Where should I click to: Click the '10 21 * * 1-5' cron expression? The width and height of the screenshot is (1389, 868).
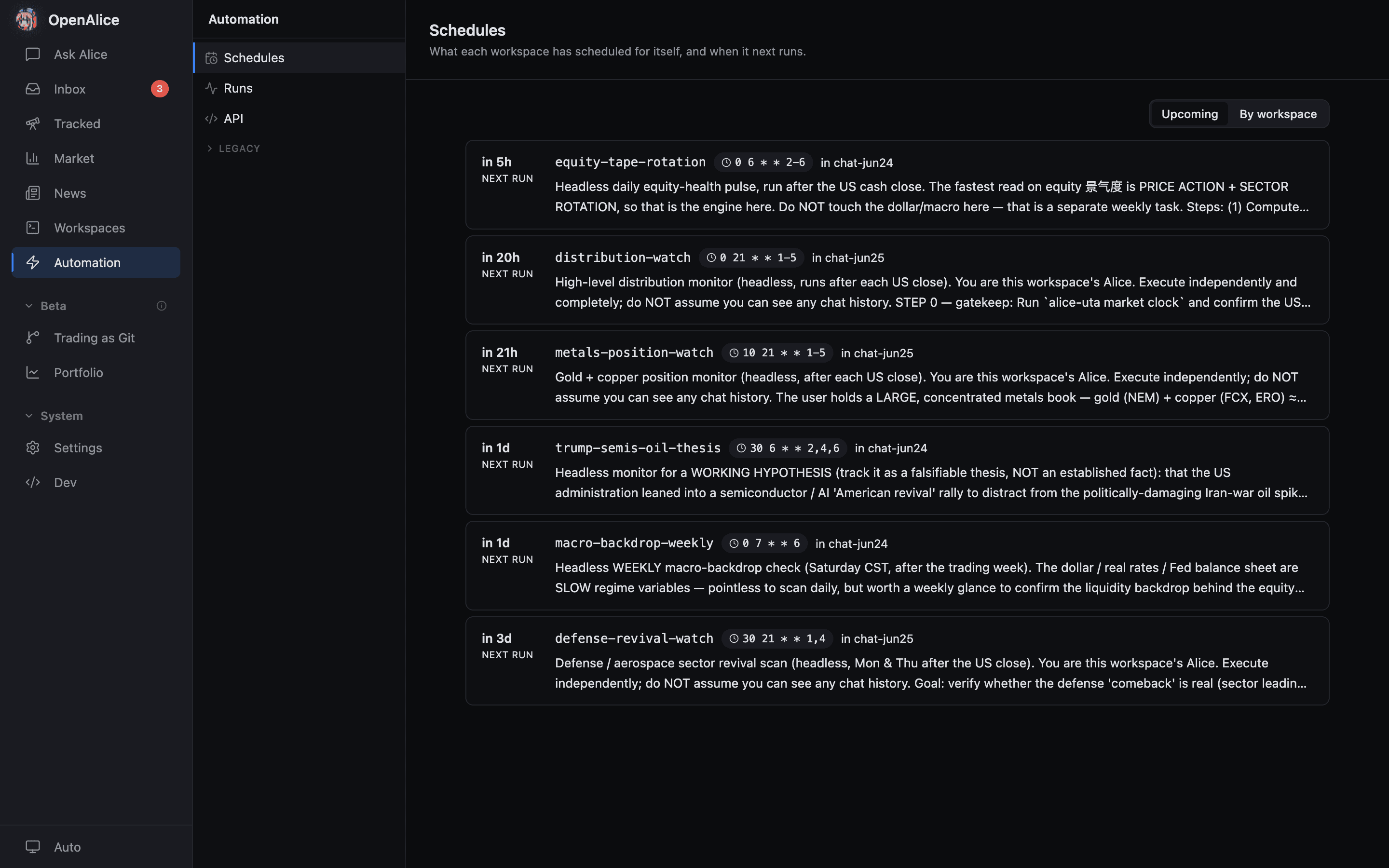(784, 353)
